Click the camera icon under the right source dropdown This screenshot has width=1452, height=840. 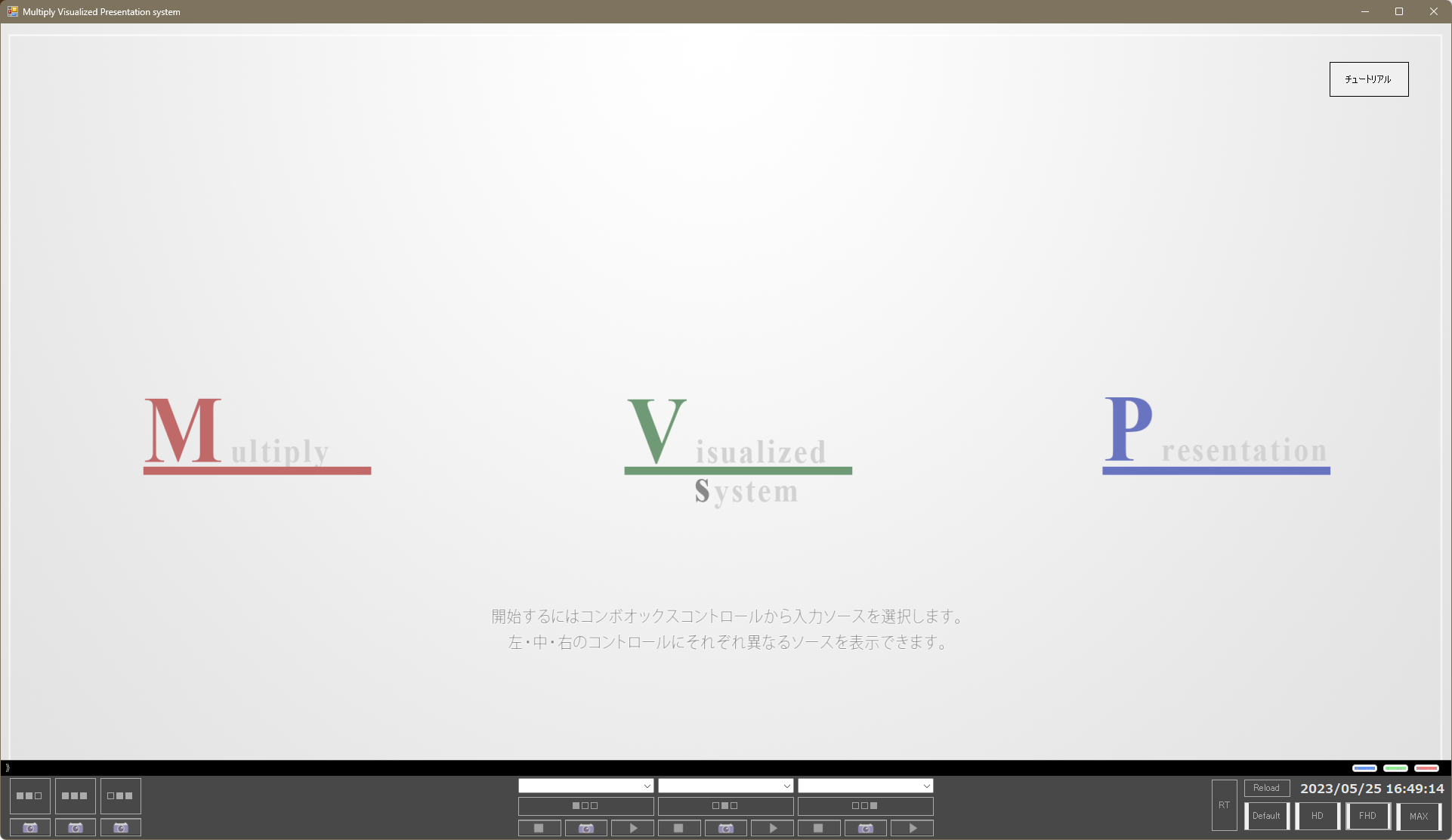click(865, 828)
